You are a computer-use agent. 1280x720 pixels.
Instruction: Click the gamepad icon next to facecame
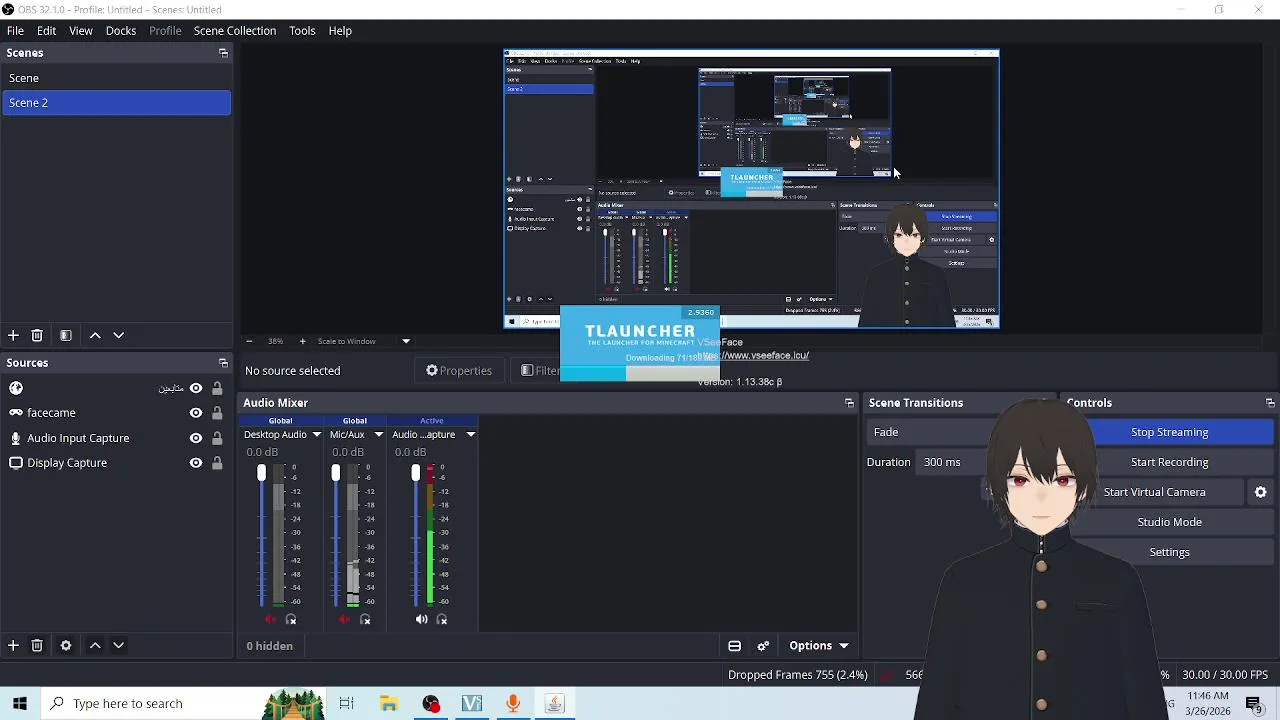click(x=16, y=413)
